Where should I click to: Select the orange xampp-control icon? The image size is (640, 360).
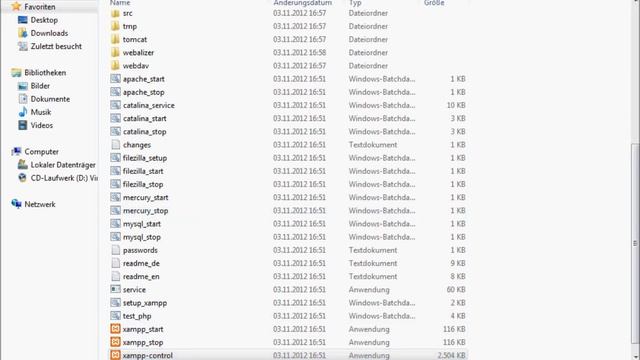(116, 355)
